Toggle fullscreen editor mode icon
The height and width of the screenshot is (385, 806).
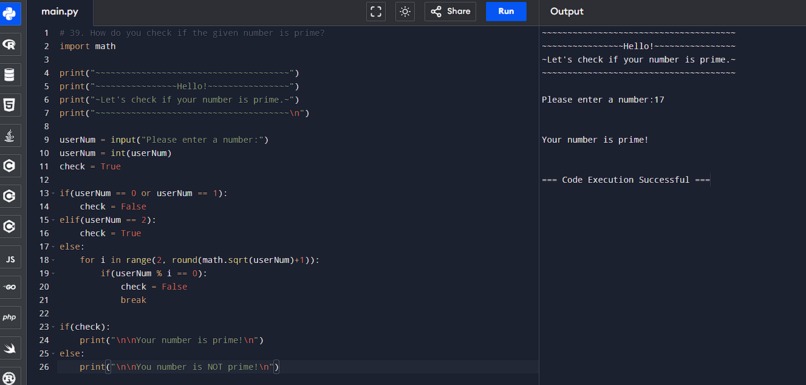coord(376,12)
